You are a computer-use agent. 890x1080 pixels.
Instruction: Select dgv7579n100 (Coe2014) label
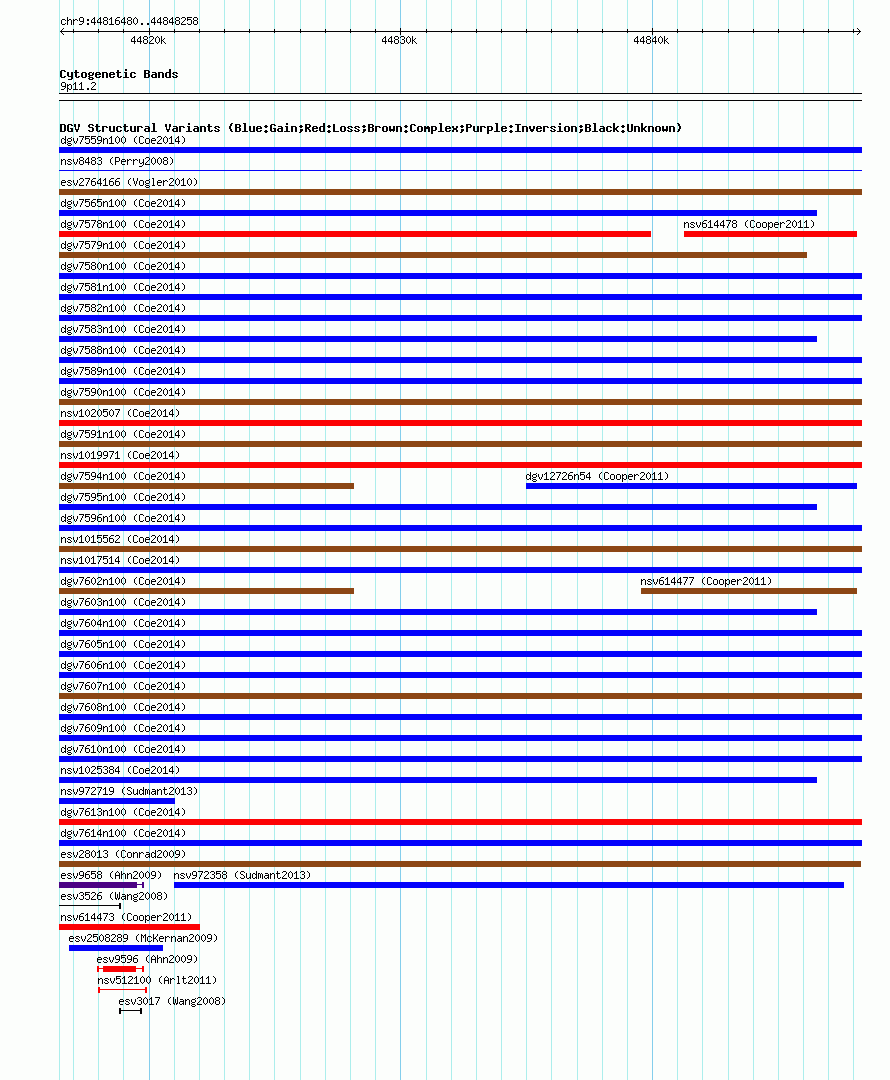pos(123,245)
